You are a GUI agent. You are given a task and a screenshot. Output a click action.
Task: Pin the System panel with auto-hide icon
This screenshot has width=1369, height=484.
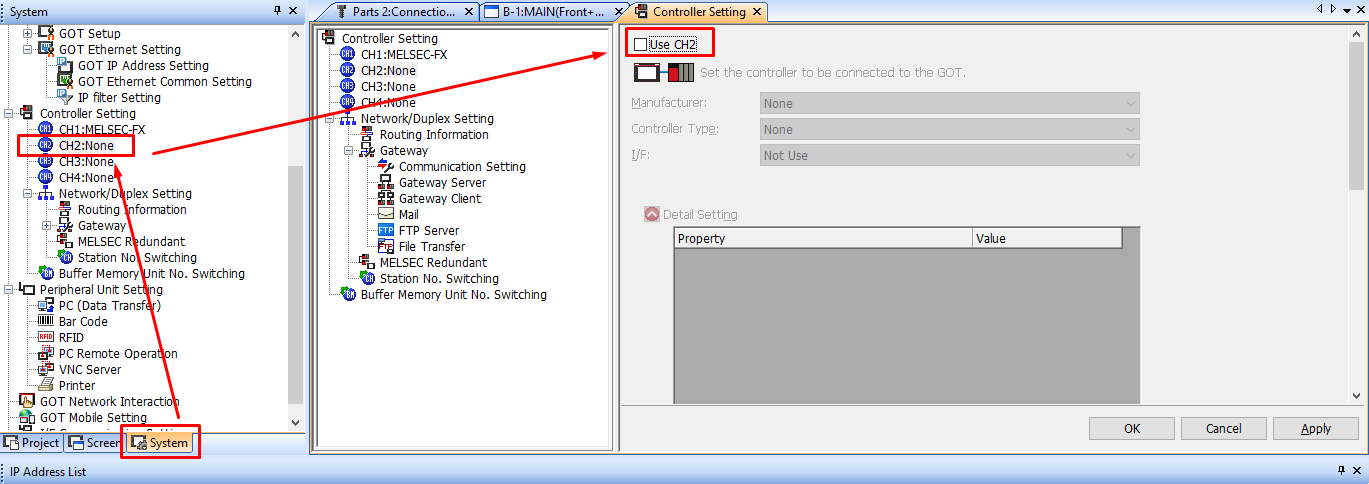tap(277, 11)
